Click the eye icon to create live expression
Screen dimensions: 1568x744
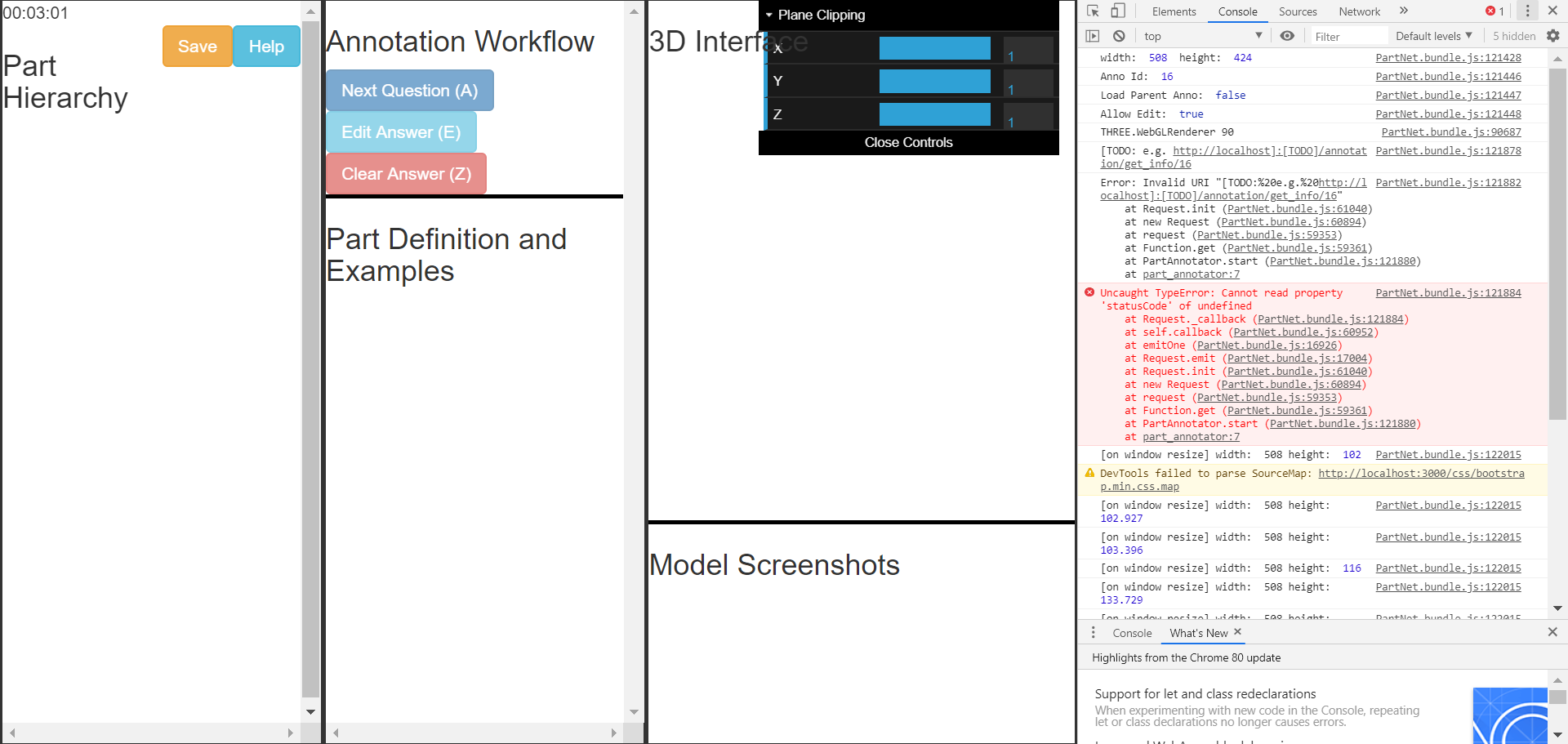1287,36
